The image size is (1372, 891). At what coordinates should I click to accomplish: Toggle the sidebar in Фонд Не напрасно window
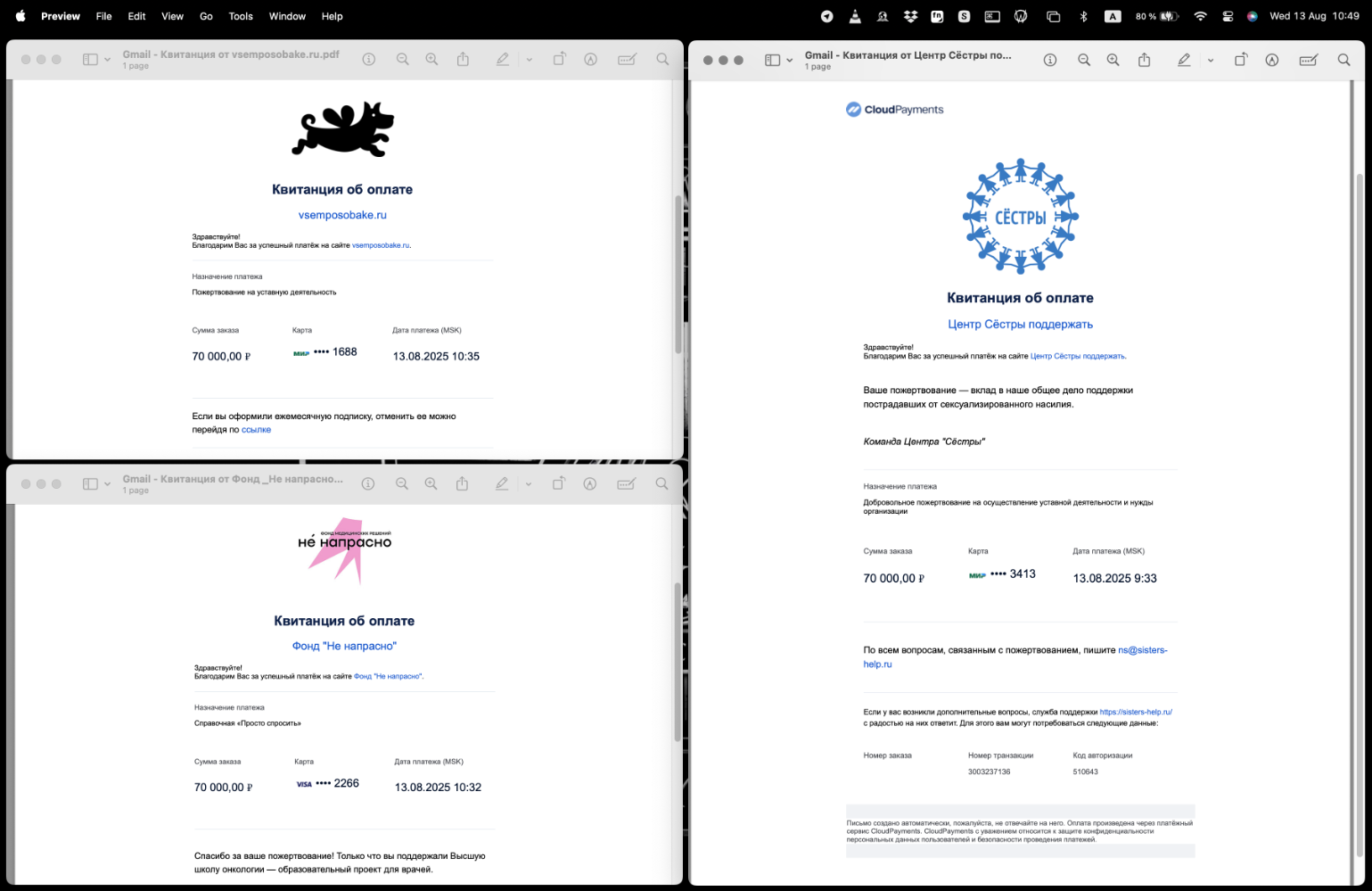pyautogui.click(x=90, y=484)
